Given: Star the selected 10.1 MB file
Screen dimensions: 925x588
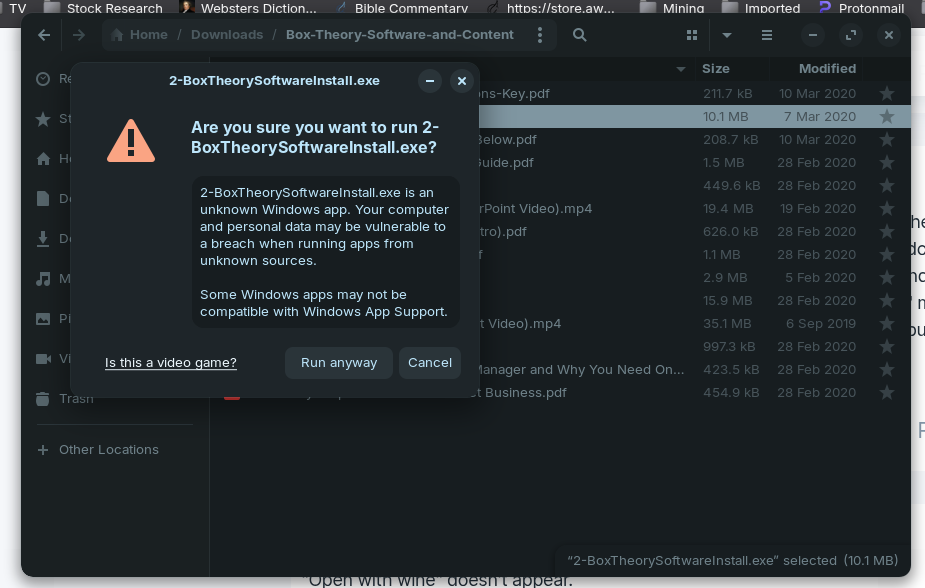Looking at the screenshot, I should (887, 116).
